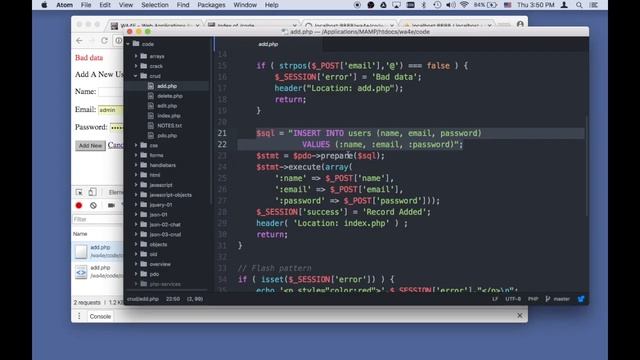
Task: Click the Email input field in browser
Action: pyautogui.click(x=111, y=110)
